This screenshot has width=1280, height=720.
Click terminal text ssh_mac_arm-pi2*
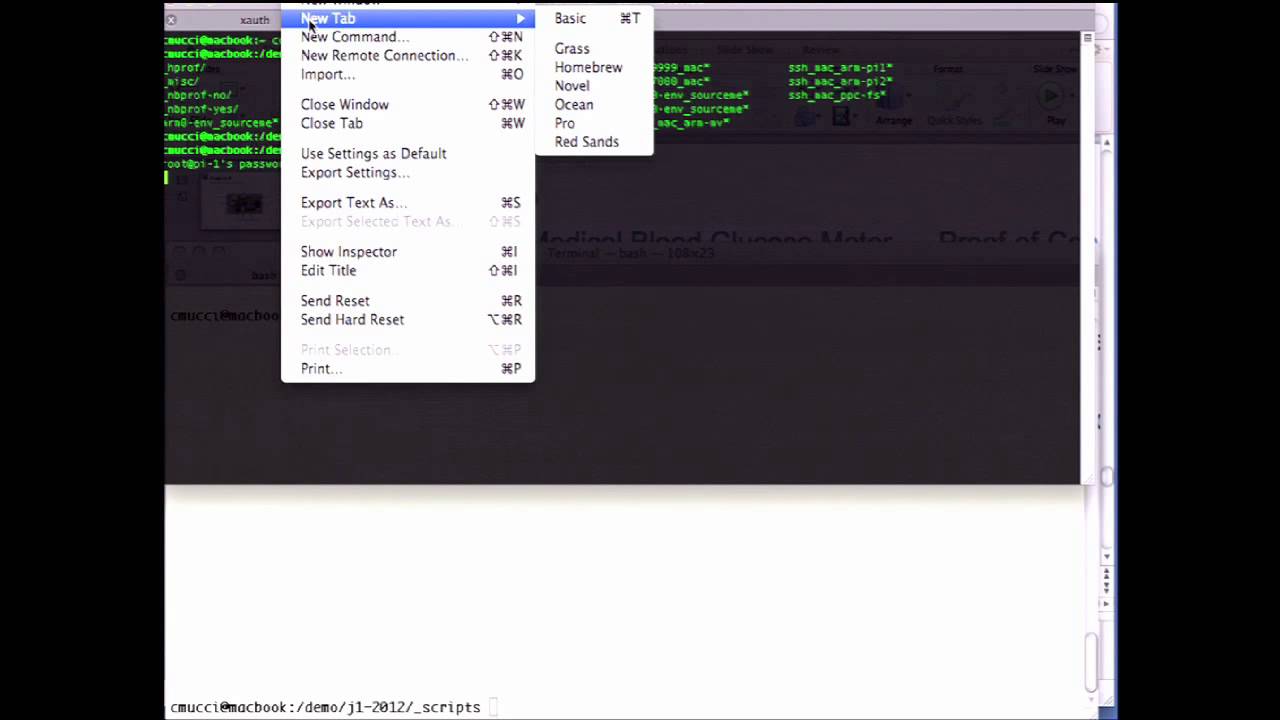(840, 82)
